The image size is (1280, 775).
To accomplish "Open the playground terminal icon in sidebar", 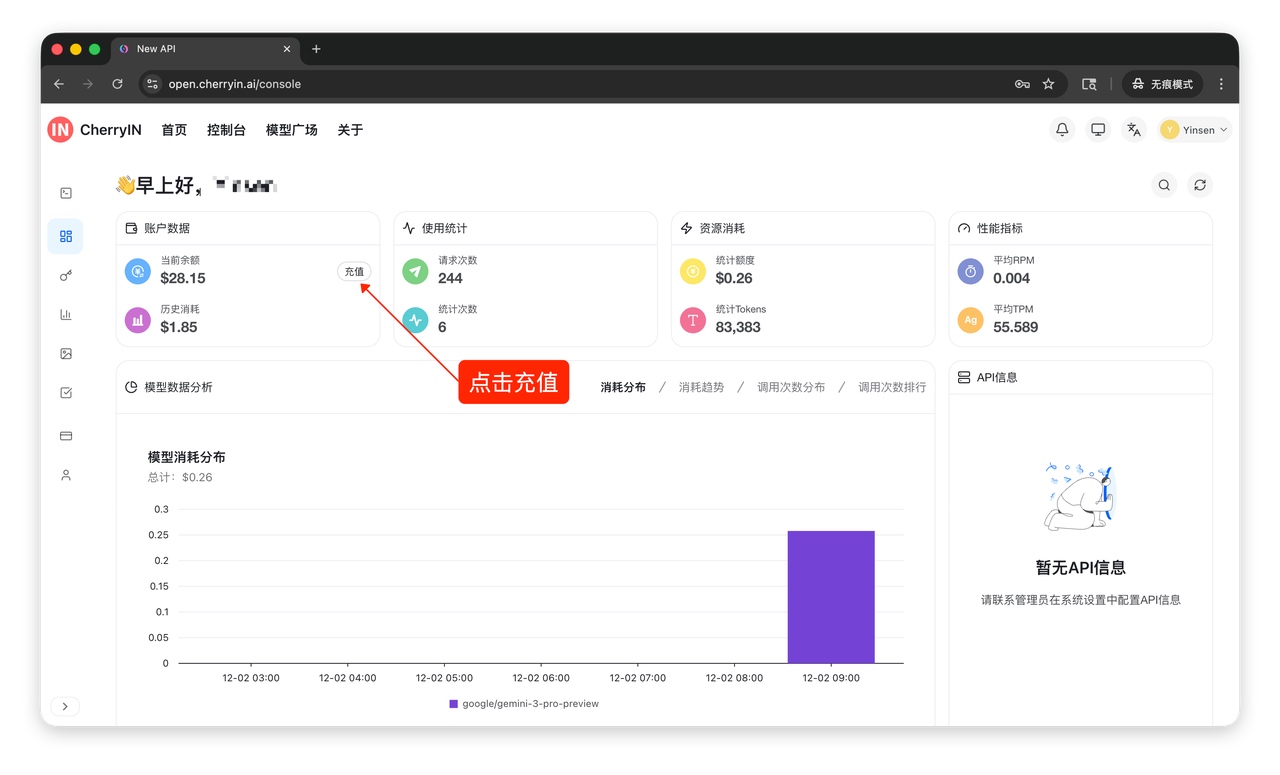I will [66, 193].
